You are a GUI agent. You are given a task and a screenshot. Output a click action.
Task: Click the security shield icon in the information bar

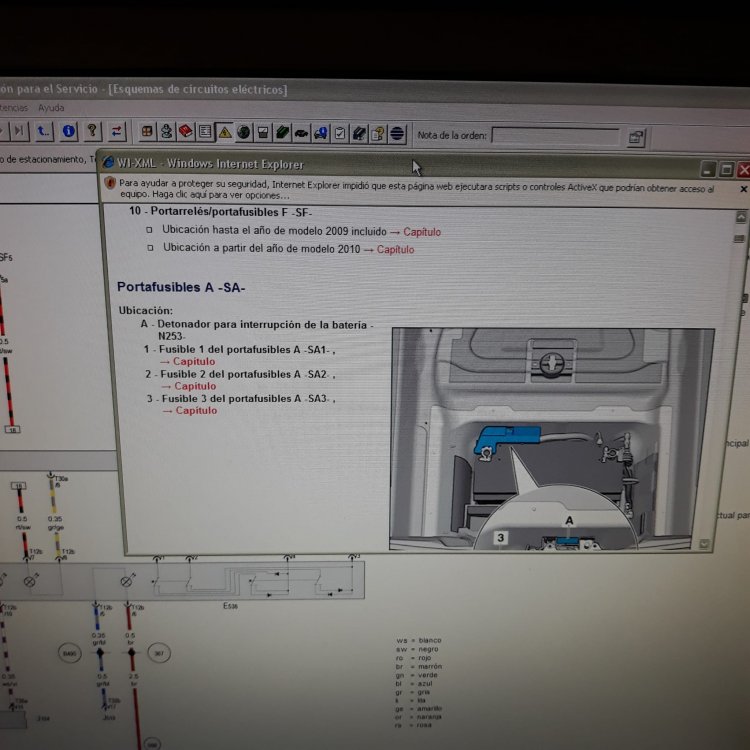[110, 183]
